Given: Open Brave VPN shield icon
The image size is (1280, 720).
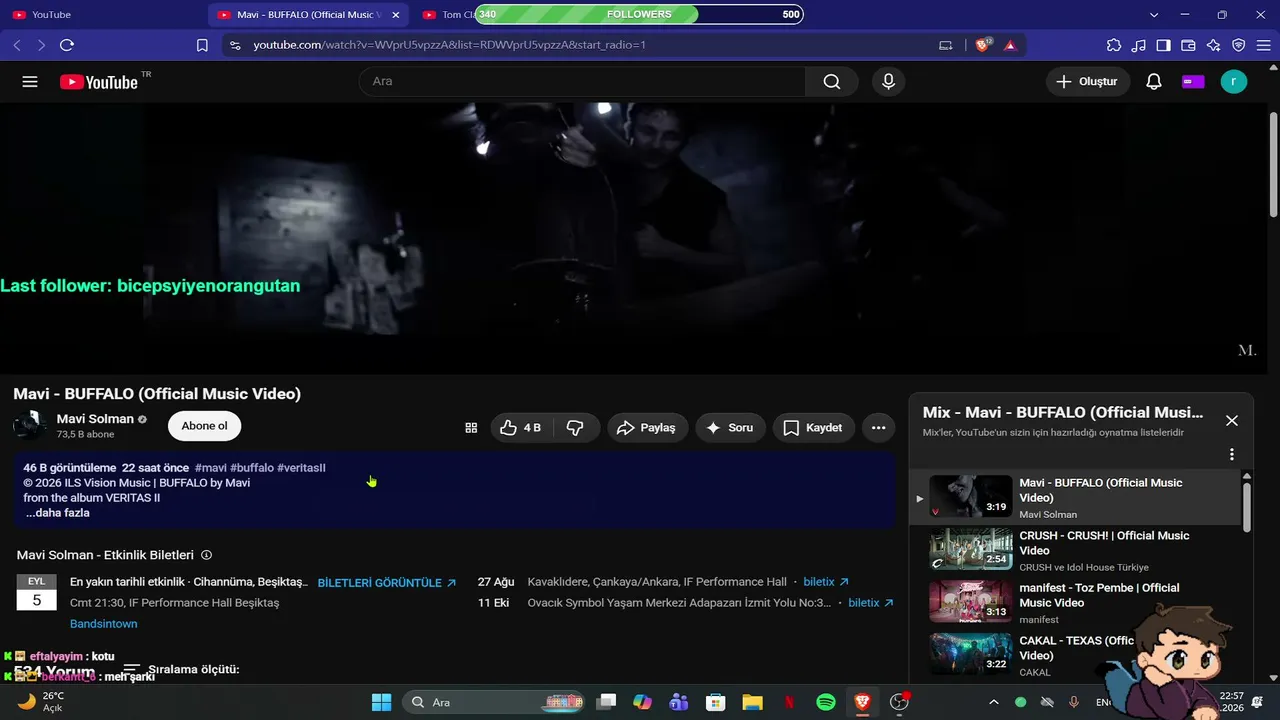Looking at the screenshot, I should 1239,45.
